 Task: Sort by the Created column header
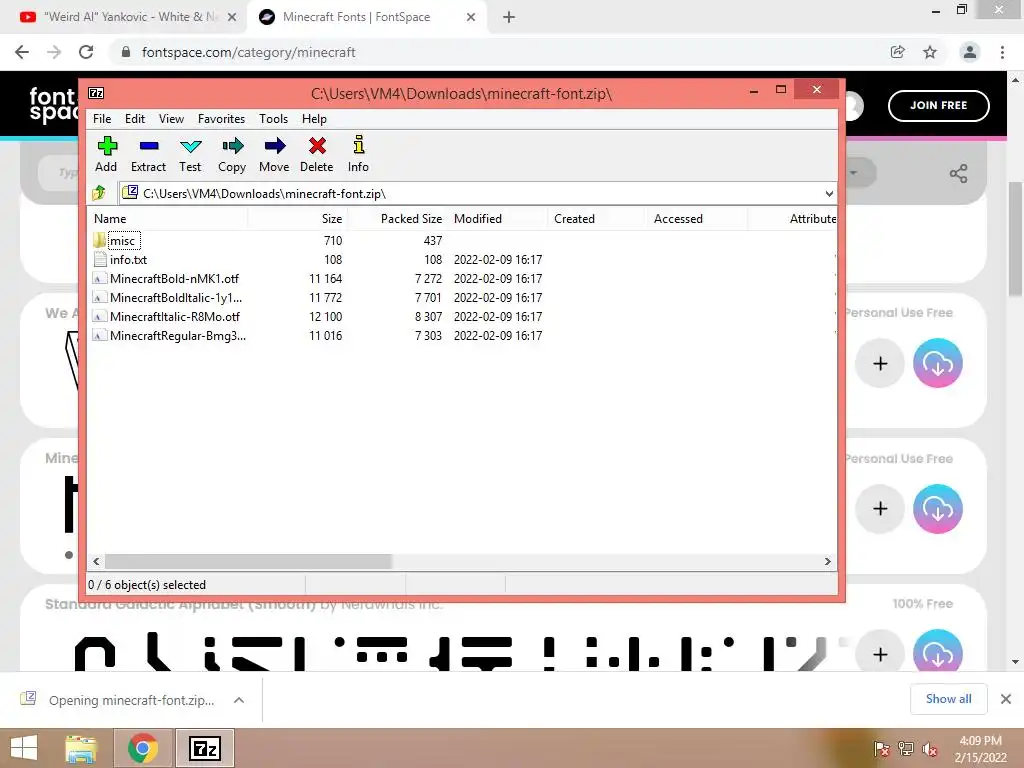597,219
